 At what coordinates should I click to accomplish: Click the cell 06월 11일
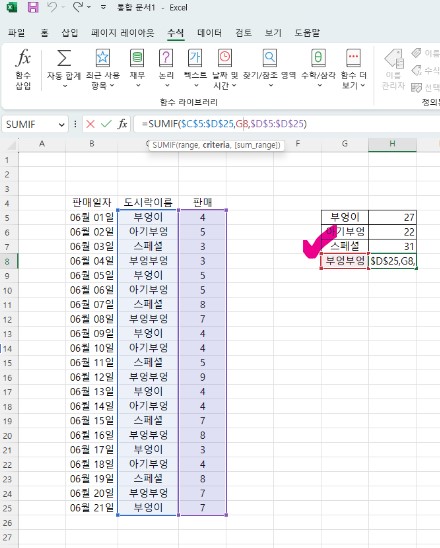pos(92,363)
